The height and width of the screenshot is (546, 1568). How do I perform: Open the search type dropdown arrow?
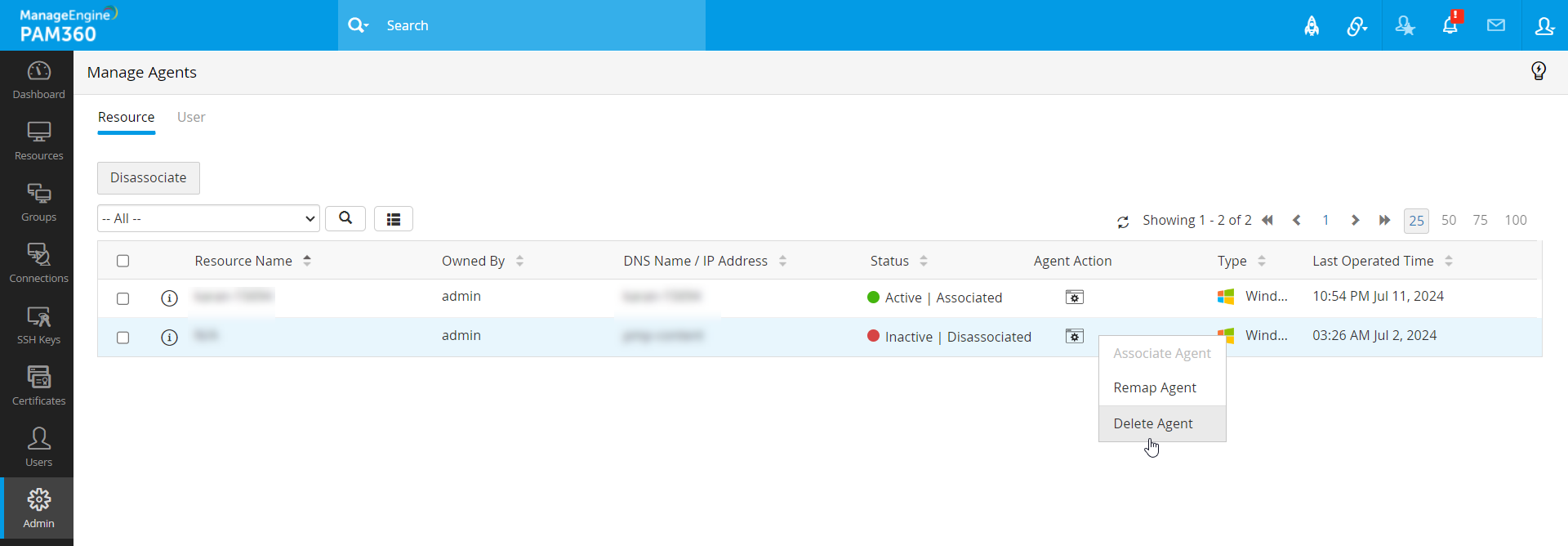[358, 25]
